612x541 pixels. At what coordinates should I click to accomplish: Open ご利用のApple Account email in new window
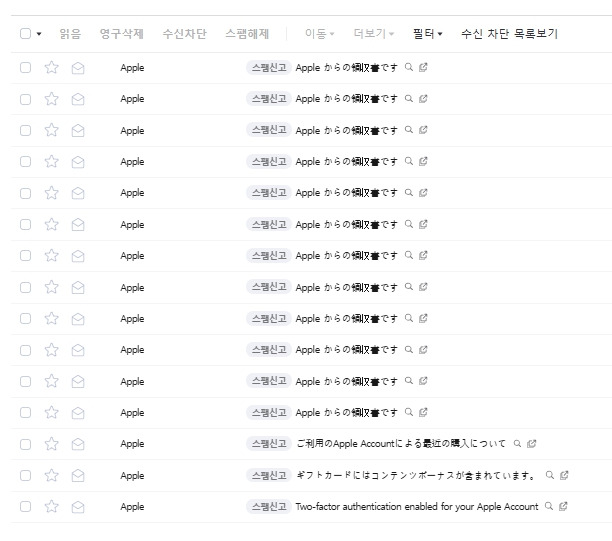click(x=531, y=443)
